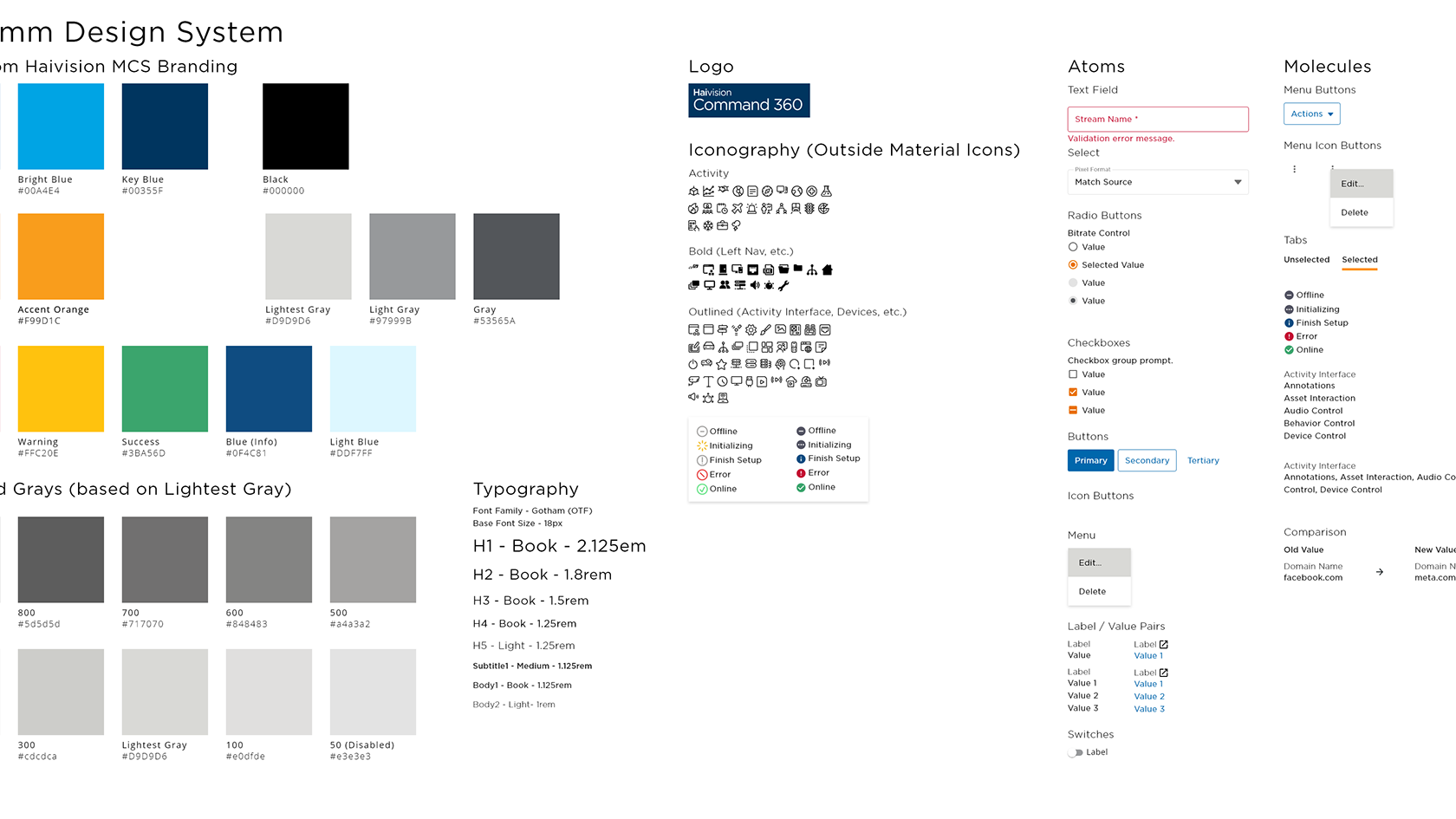Click the indeterminate orange Value checkbox
The image size is (1456, 819).
[1073, 411]
